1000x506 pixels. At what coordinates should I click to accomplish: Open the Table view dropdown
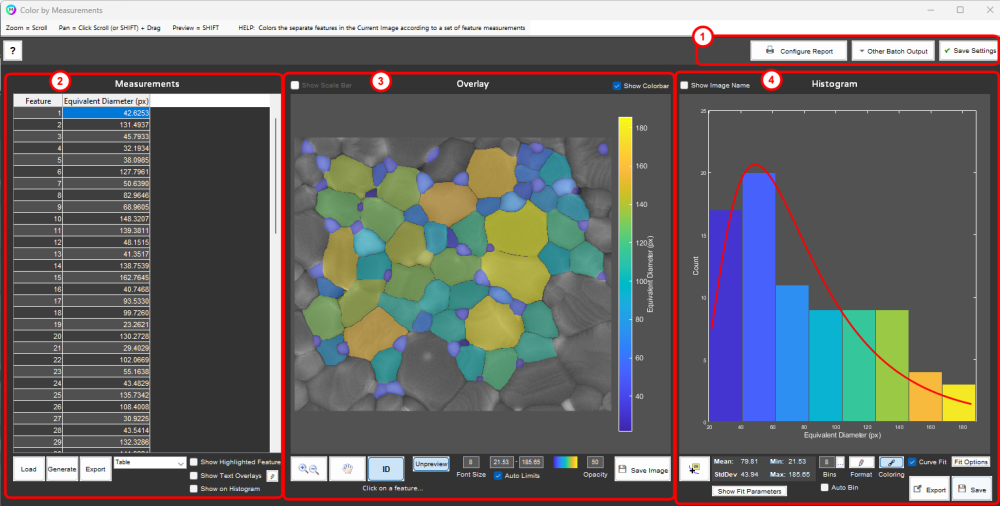pos(150,463)
